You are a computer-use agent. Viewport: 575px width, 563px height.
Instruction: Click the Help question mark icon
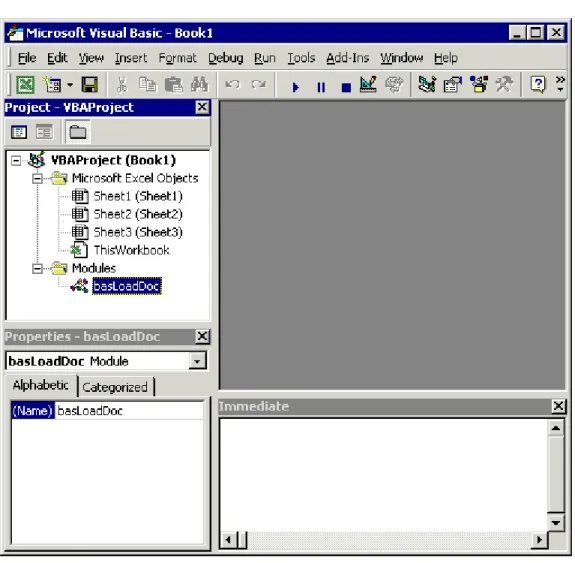point(538,85)
